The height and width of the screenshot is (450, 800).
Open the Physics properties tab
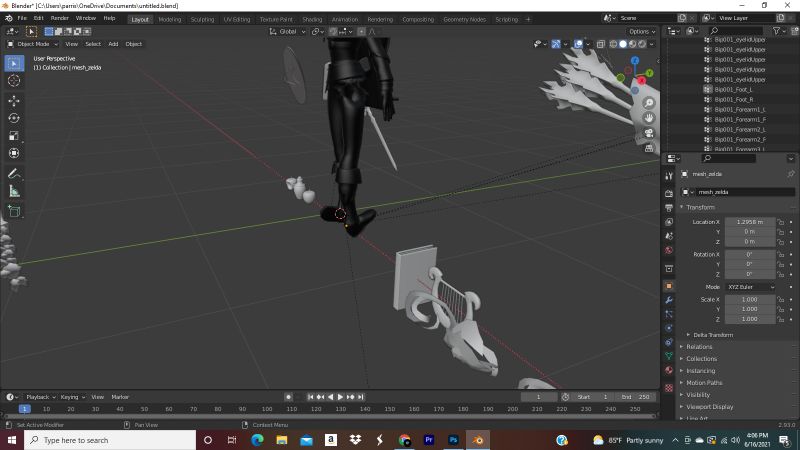(669, 328)
